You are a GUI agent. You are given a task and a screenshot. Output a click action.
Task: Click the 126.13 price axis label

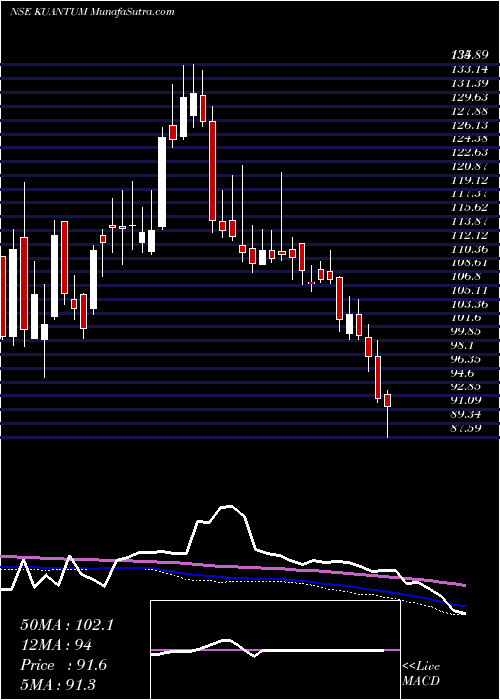pos(469,125)
